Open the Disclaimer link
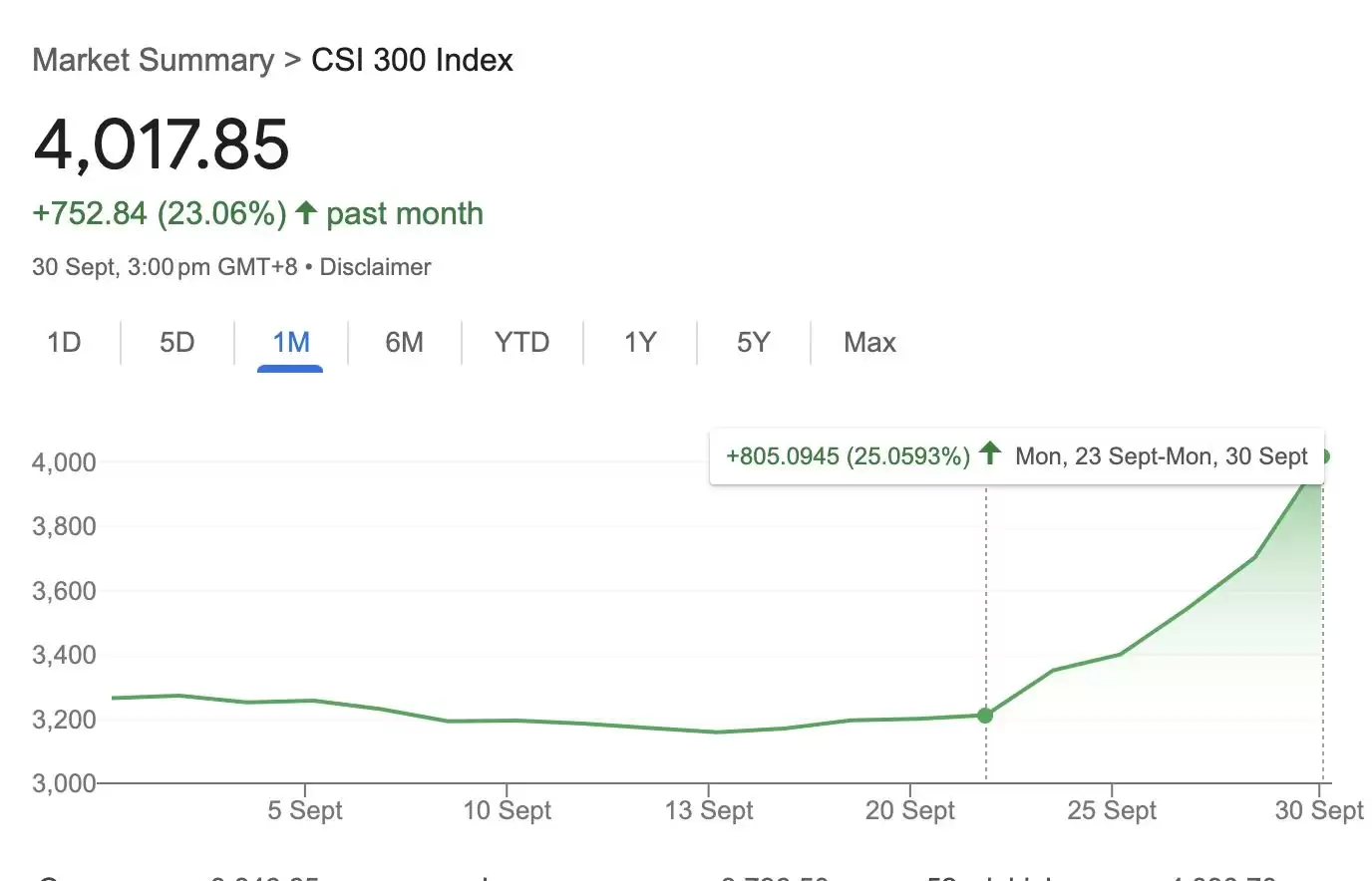The image size is (1372, 881). pos(375,266)
